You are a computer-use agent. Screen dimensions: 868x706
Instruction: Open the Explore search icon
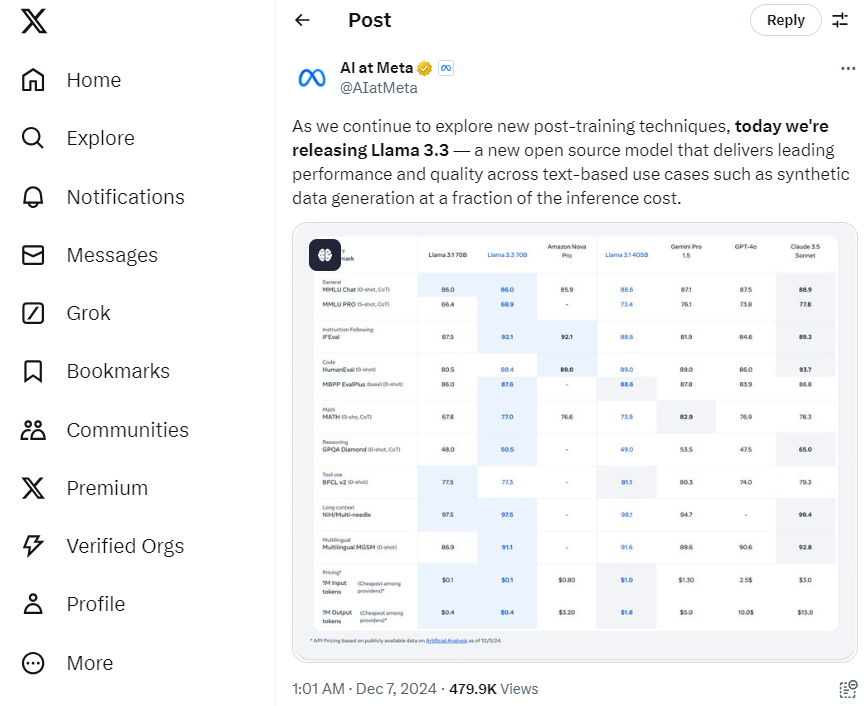[x=33, y=138]
